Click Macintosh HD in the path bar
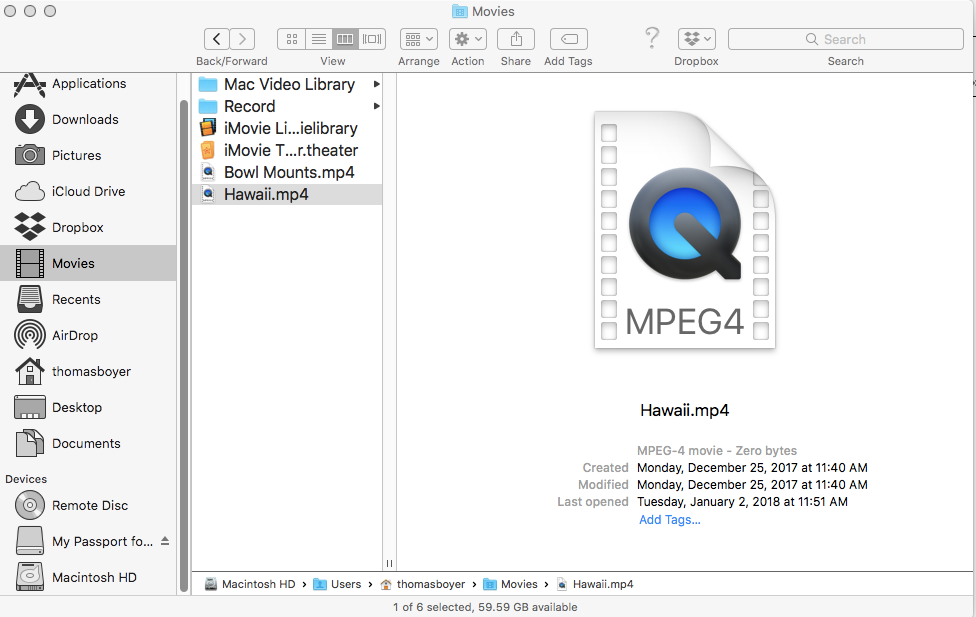This screenshot has height=617, width=976. coord(250,584)
